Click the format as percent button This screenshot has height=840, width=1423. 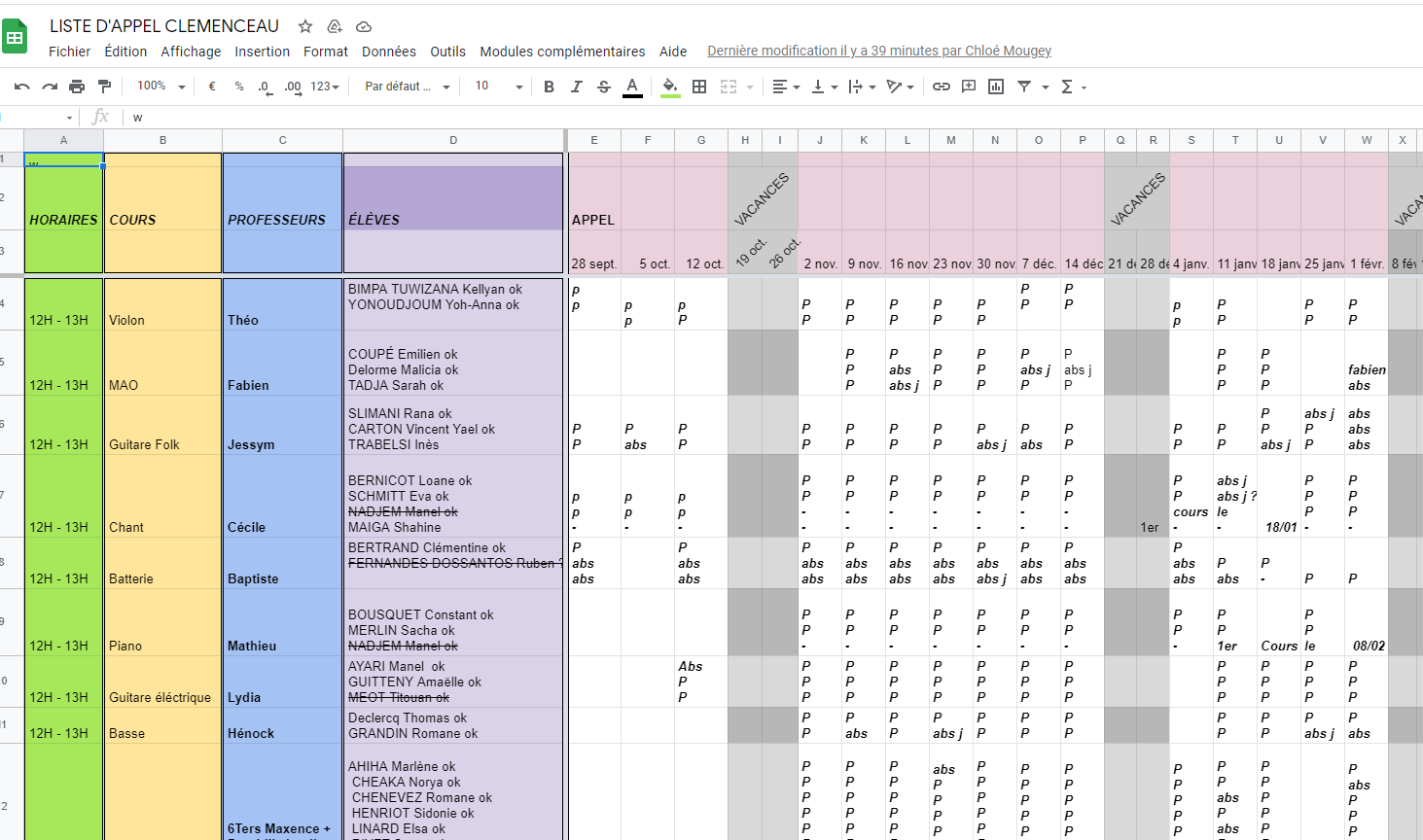point(239,87)
